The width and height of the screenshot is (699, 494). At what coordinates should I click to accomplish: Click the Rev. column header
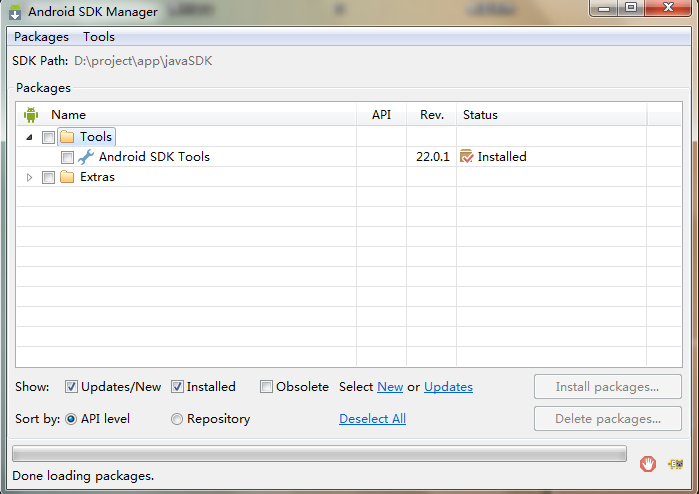point(432,115)
